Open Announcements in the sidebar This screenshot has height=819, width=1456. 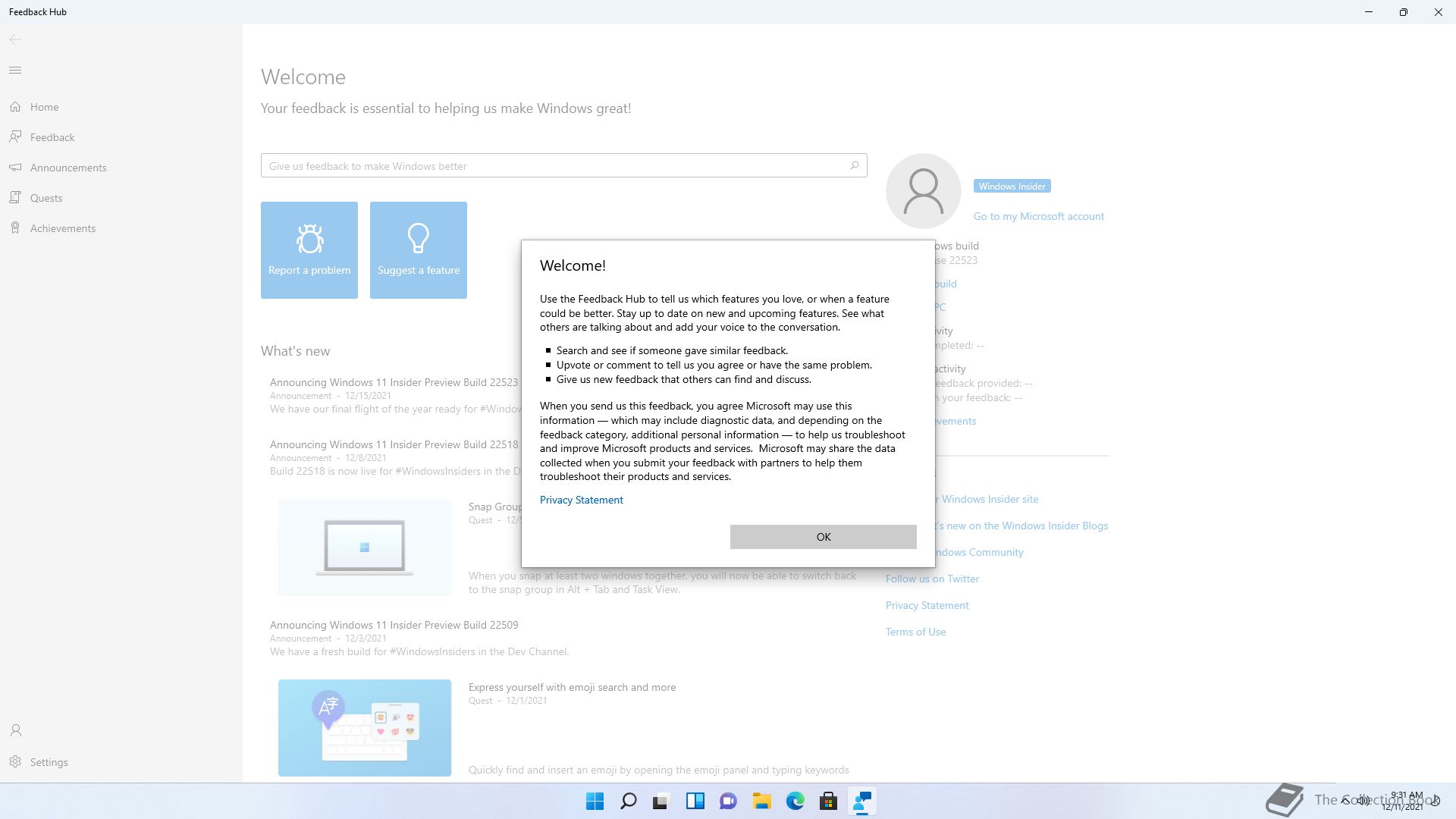pos(121,168)
